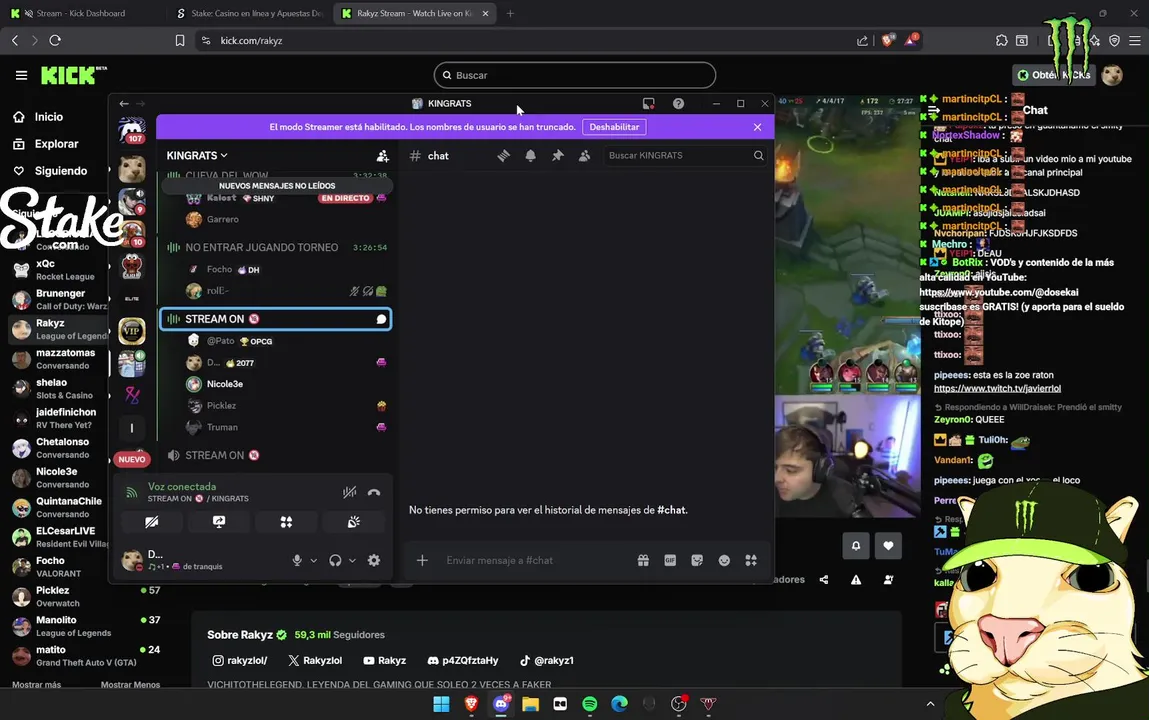Switch to Stream - Kick Dashboard tab
This screenshot has height=720, width=1149.
click(x=83, y=13)
